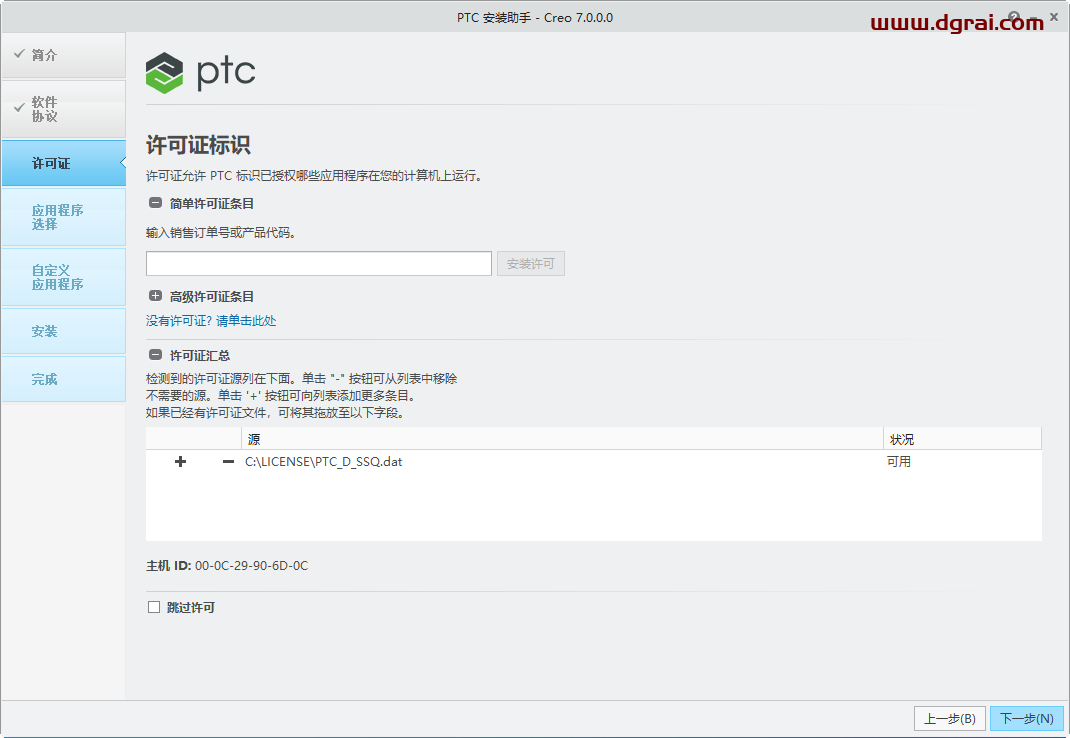Click the 安装许可 button
Viewport: 1070px width, 738px height.
[531, 264]
